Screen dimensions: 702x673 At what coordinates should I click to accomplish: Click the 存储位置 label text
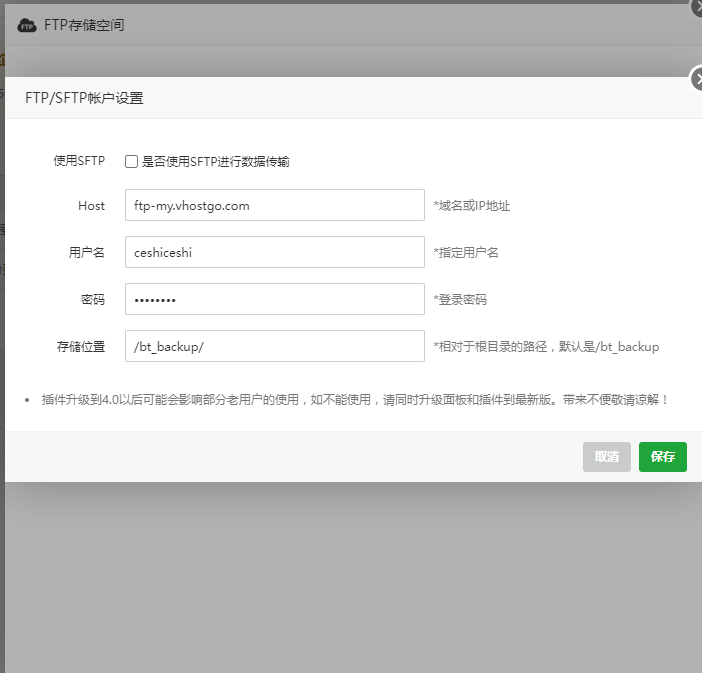tap(80, 346)
